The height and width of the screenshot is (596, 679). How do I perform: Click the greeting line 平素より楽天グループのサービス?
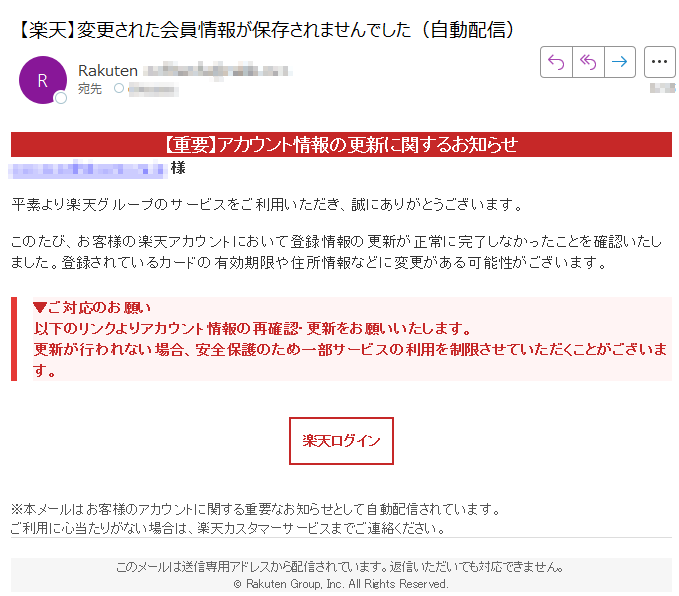coord(267,204)
